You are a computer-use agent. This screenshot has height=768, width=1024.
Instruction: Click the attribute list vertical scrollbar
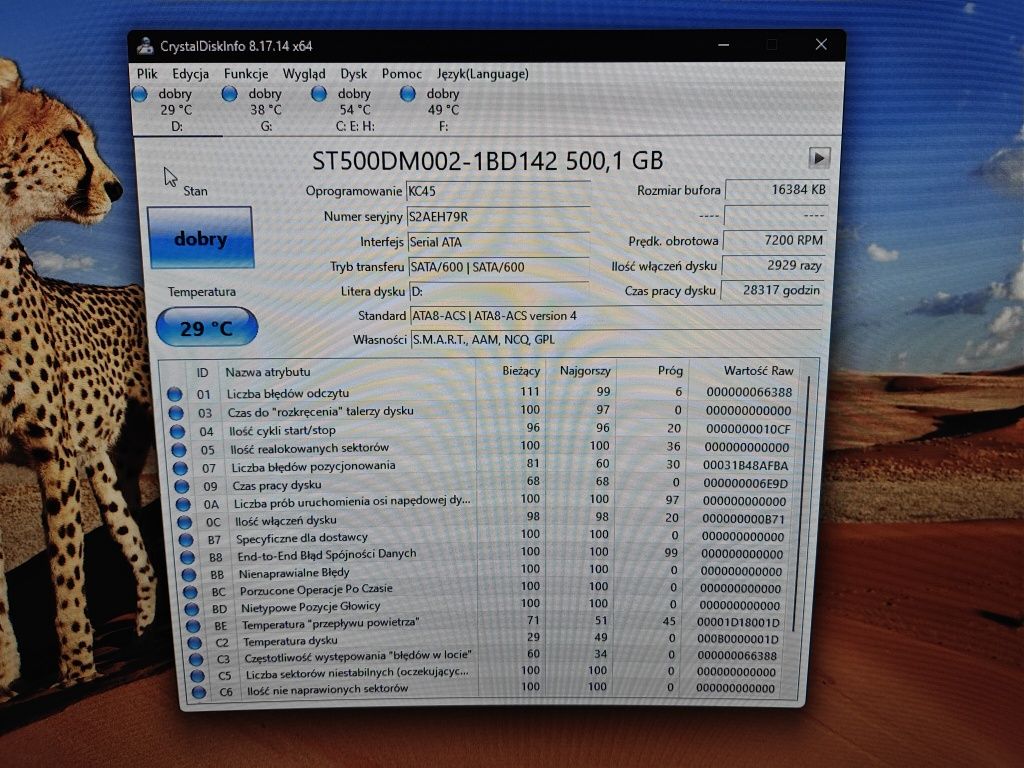(801, 503)
